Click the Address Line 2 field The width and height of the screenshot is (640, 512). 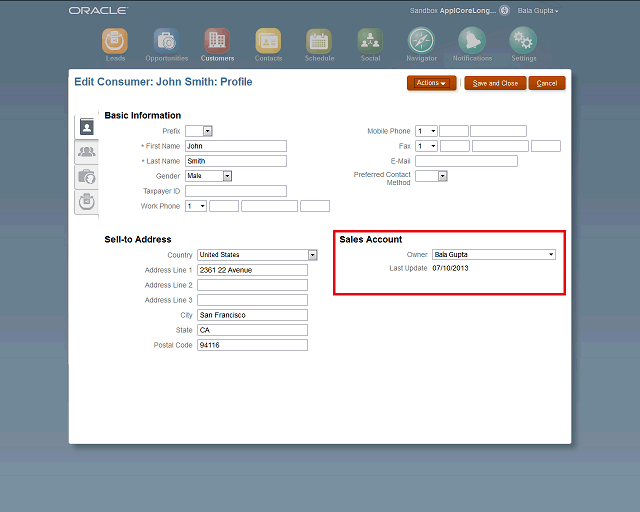pyautogui.click(x=253, y=285)
